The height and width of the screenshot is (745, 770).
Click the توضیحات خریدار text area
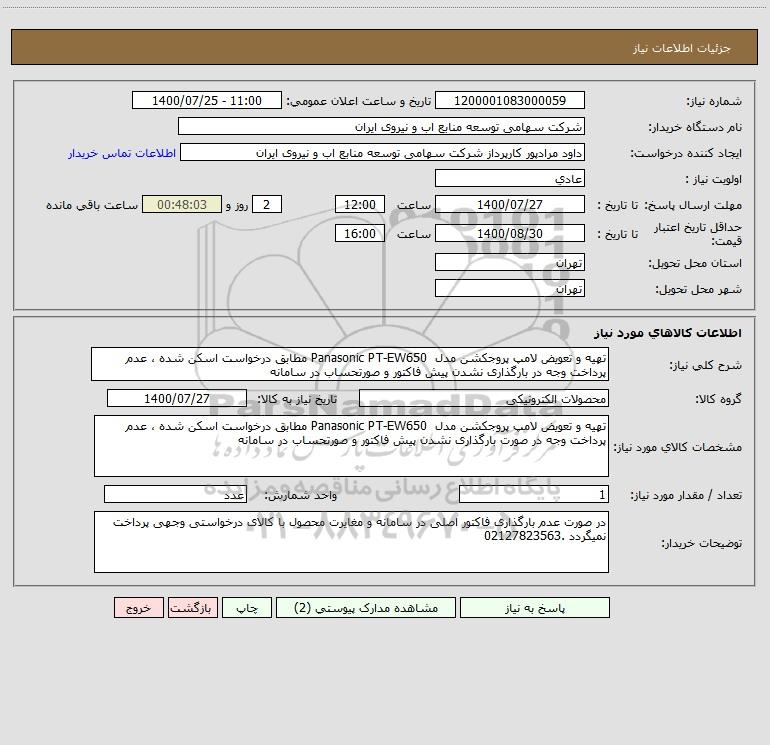[351, 542]
